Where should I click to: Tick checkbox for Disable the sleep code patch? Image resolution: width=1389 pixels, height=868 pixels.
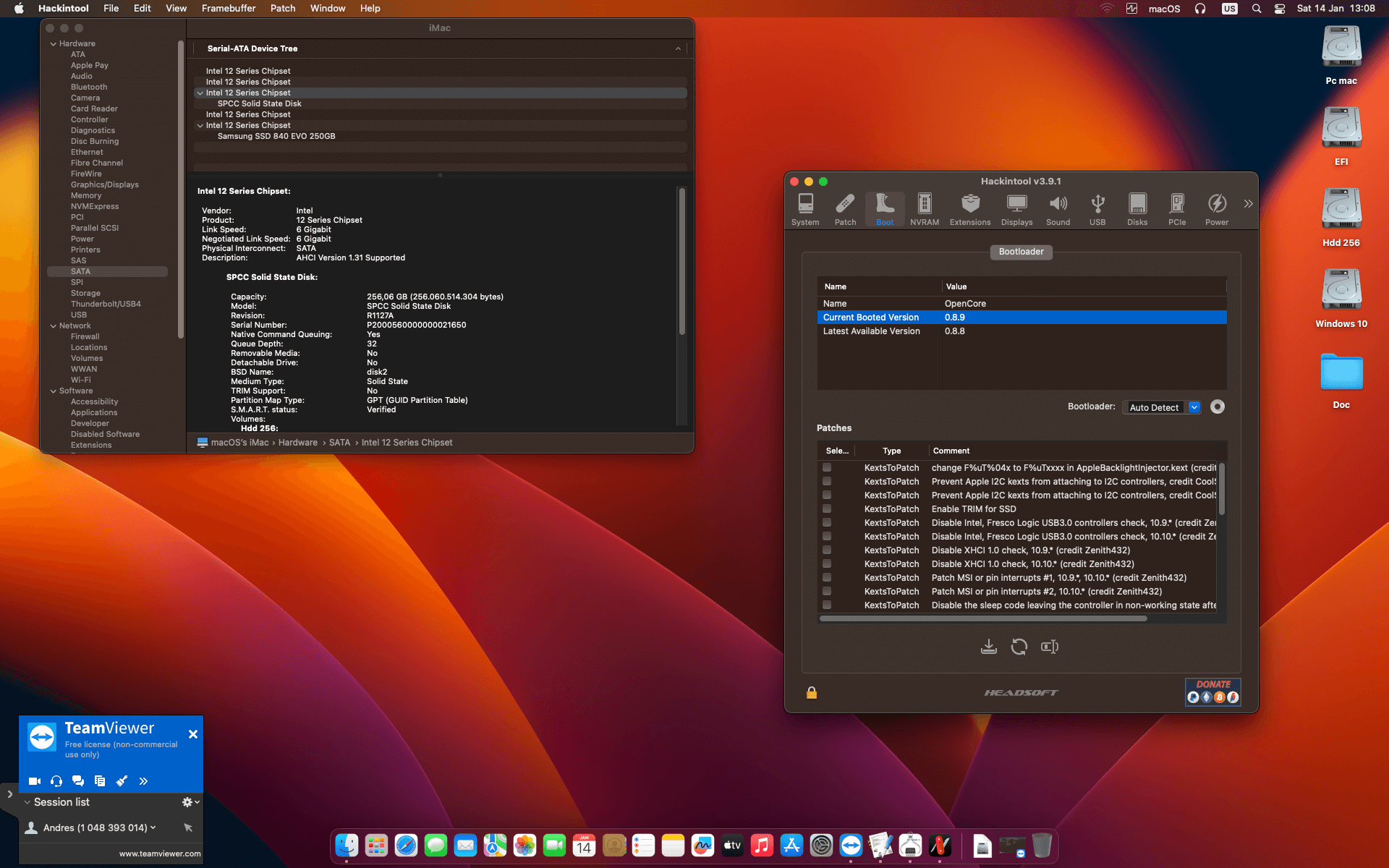click(x=827, y=605)
